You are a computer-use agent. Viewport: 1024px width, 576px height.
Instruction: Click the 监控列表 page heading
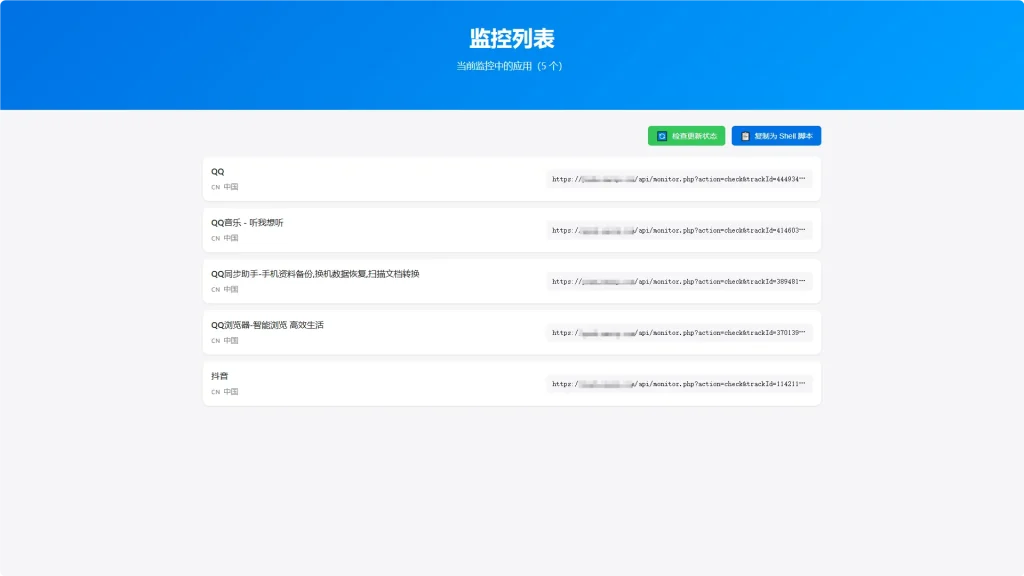coord(512,39)
